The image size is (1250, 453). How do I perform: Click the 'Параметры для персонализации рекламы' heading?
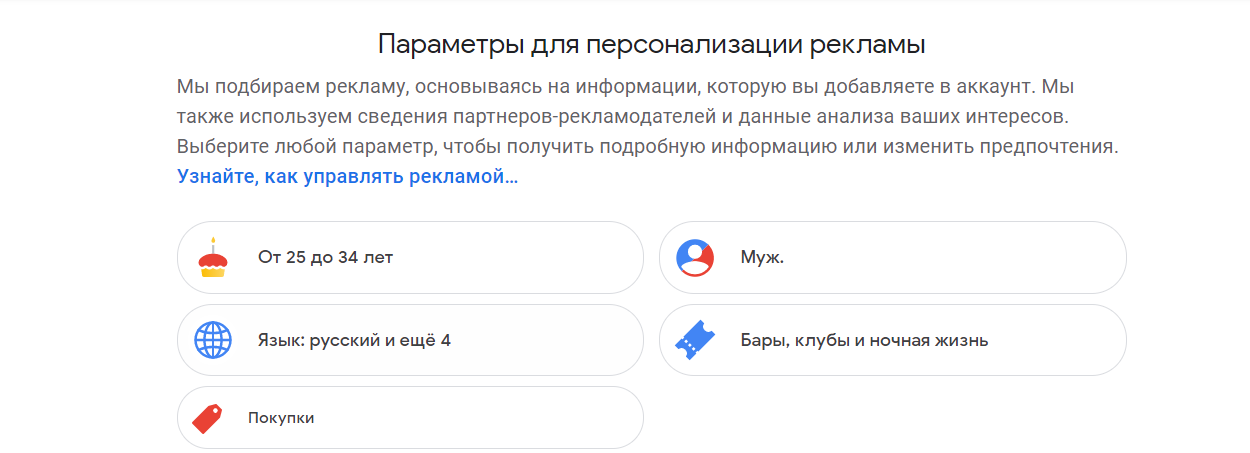(651, 45)
